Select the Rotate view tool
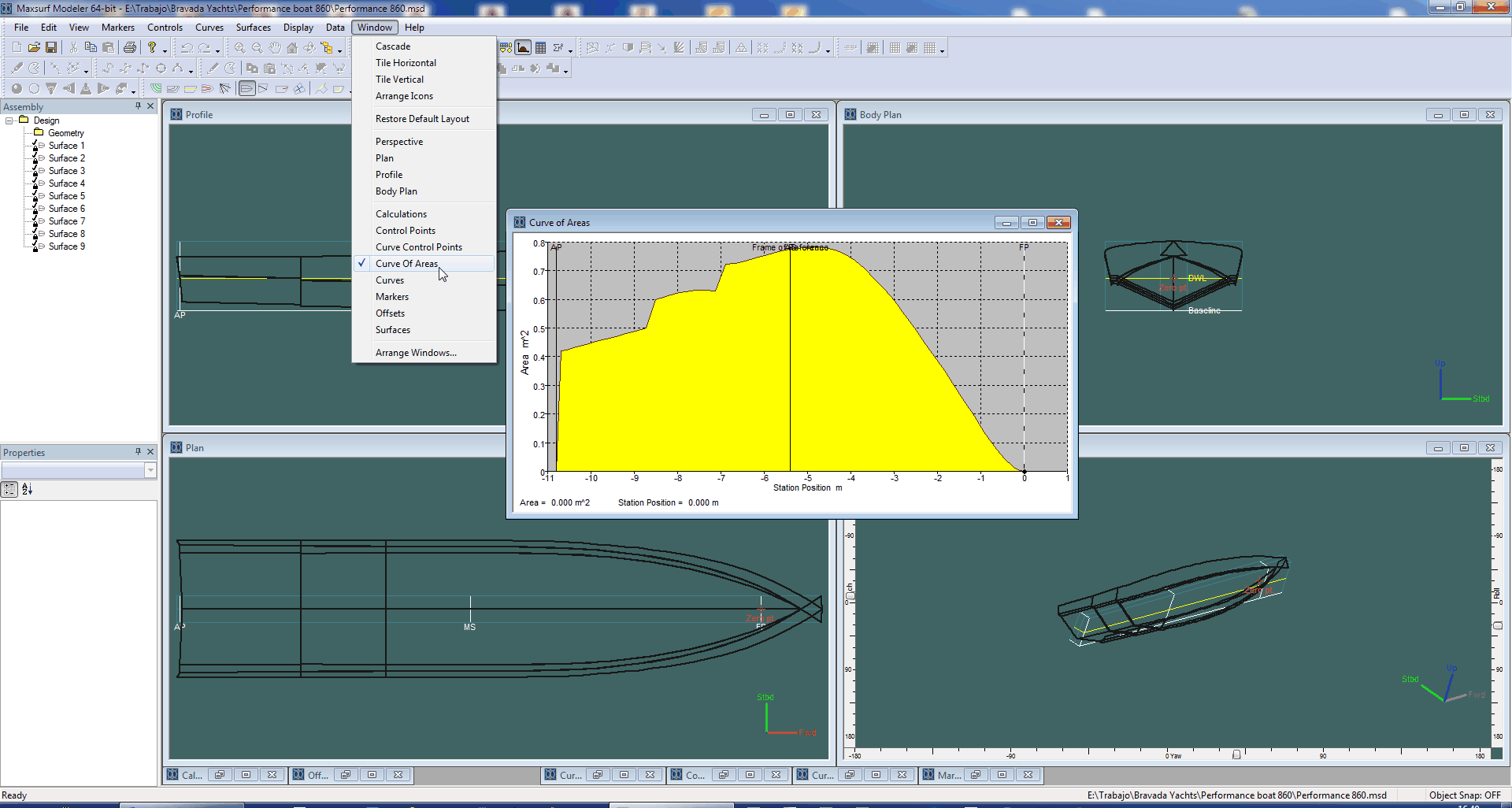This screenshot has width=1512, height=808. 309,48
